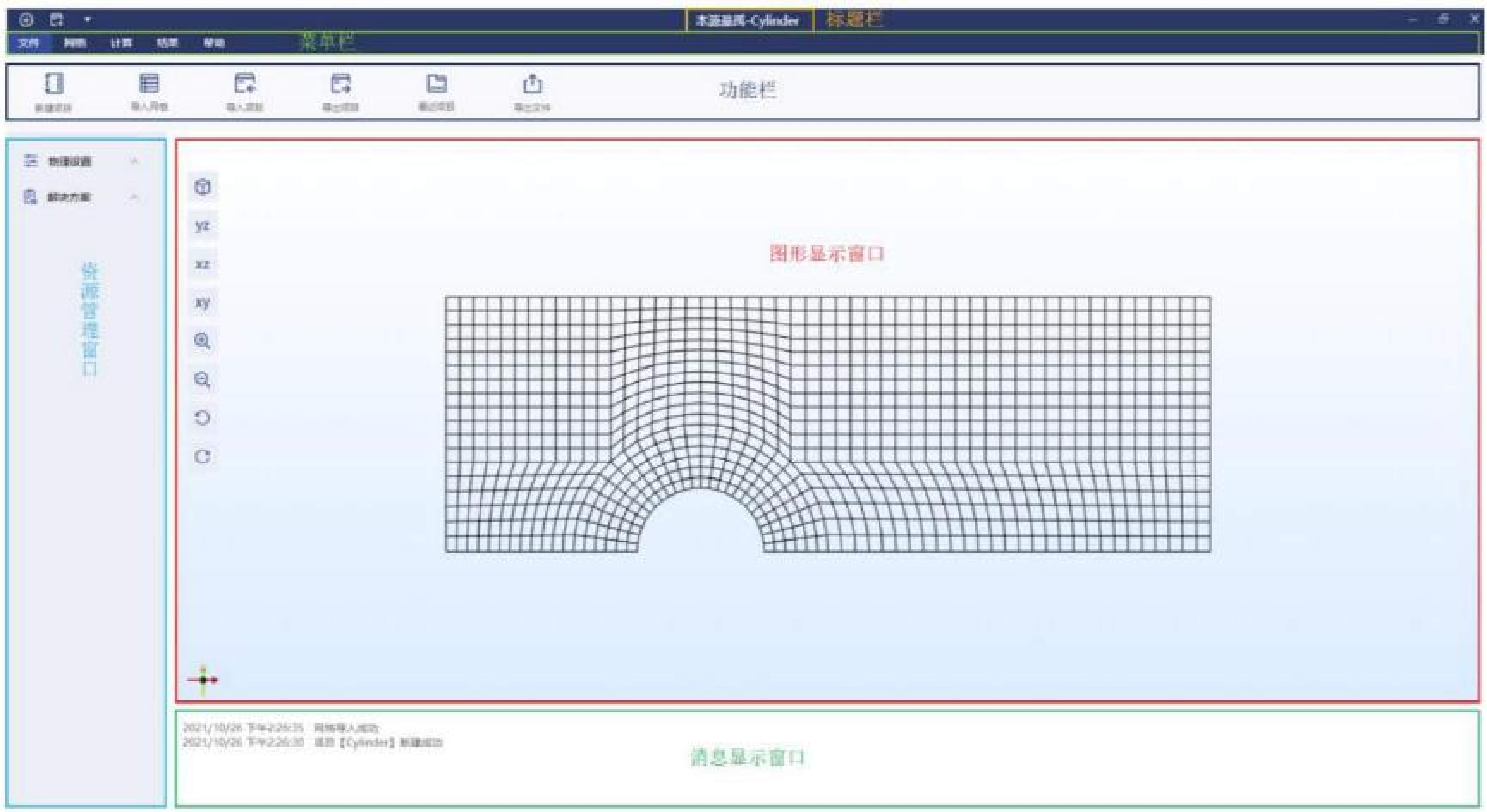This screenshot has height=812, width=1487.
Task: Switch to the 3D cube isometric view
Action: [x=203, y=187]
